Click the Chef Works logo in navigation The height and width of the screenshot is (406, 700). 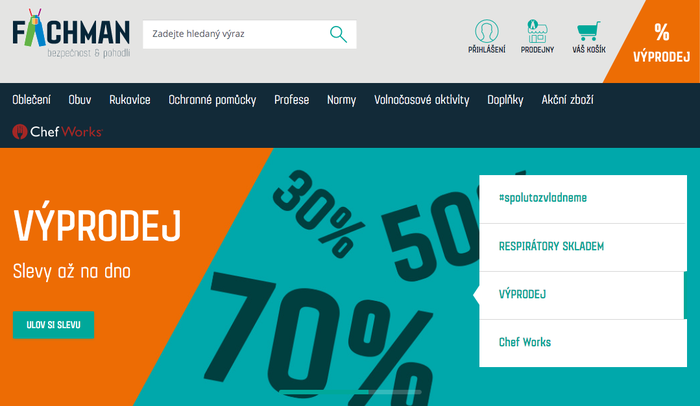click(x=58, y=132)
